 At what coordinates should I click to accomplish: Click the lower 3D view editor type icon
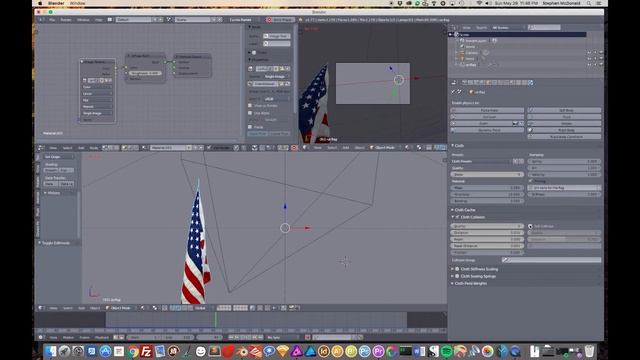41,308
